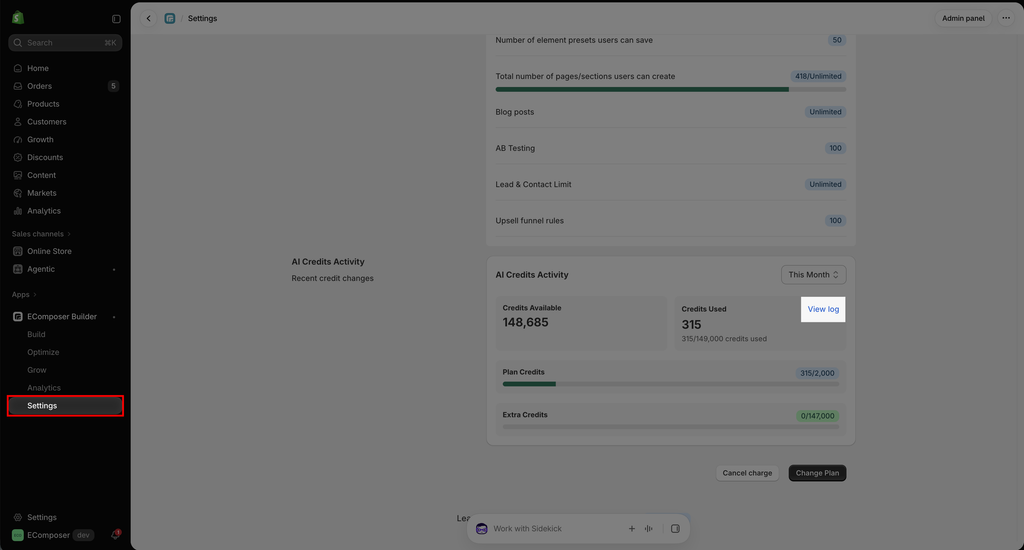
Task: Select the highlighted Settings submenu item
Action: coord(65,406)
